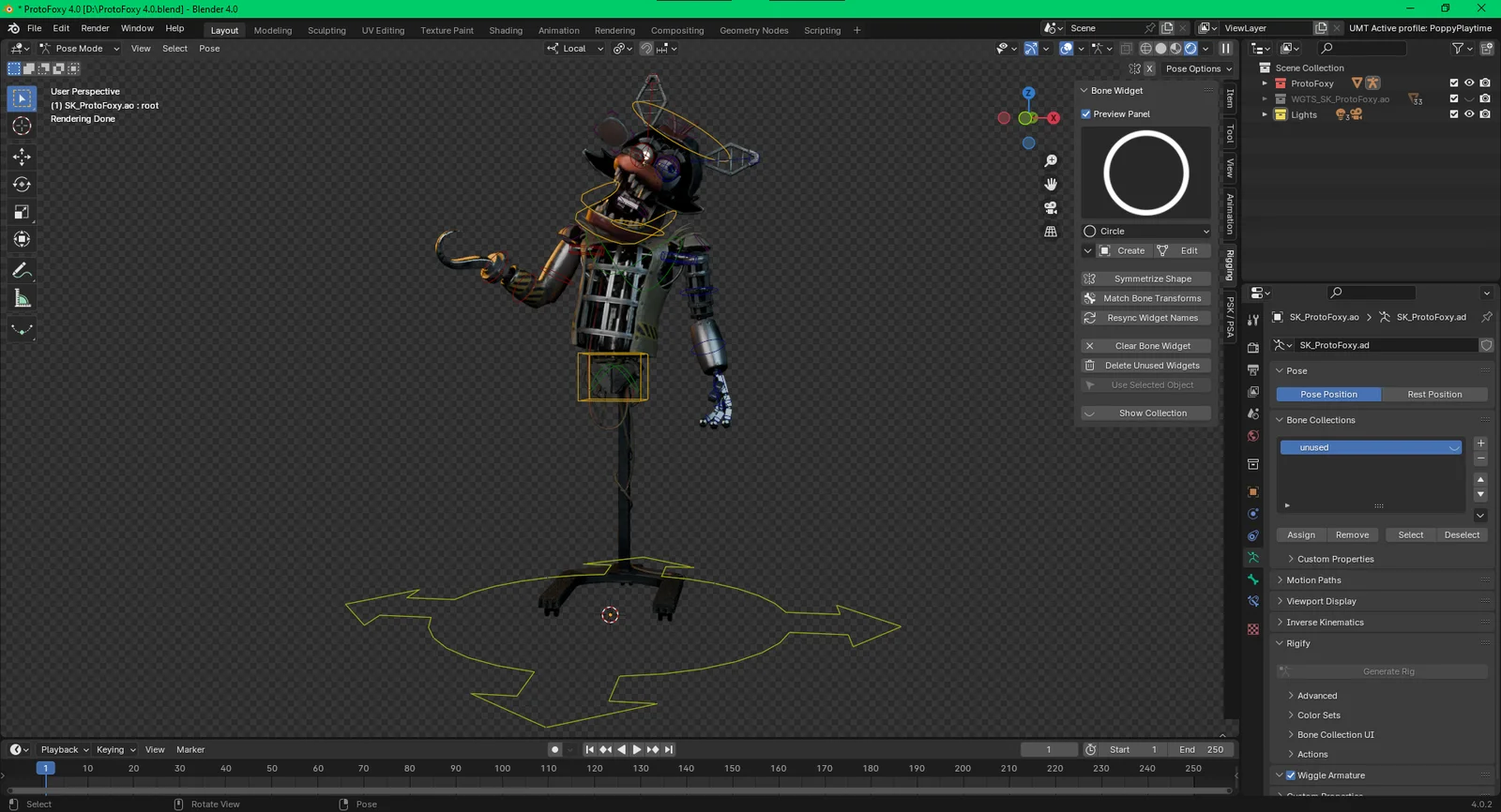Click Clear Bone Widget button
Screen dimensions: 1501x812
pos(1146,346)
